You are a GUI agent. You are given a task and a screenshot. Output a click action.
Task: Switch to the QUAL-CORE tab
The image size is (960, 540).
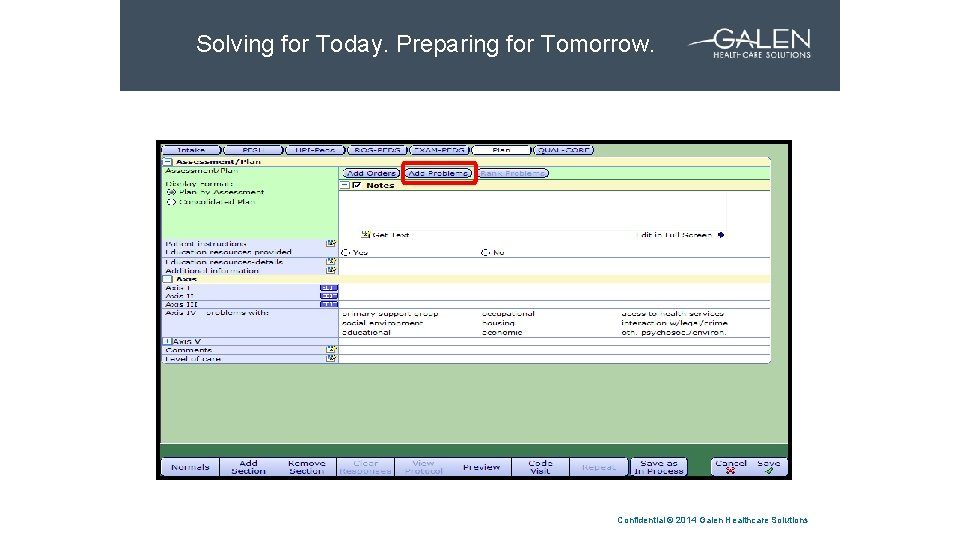(564, 150)
